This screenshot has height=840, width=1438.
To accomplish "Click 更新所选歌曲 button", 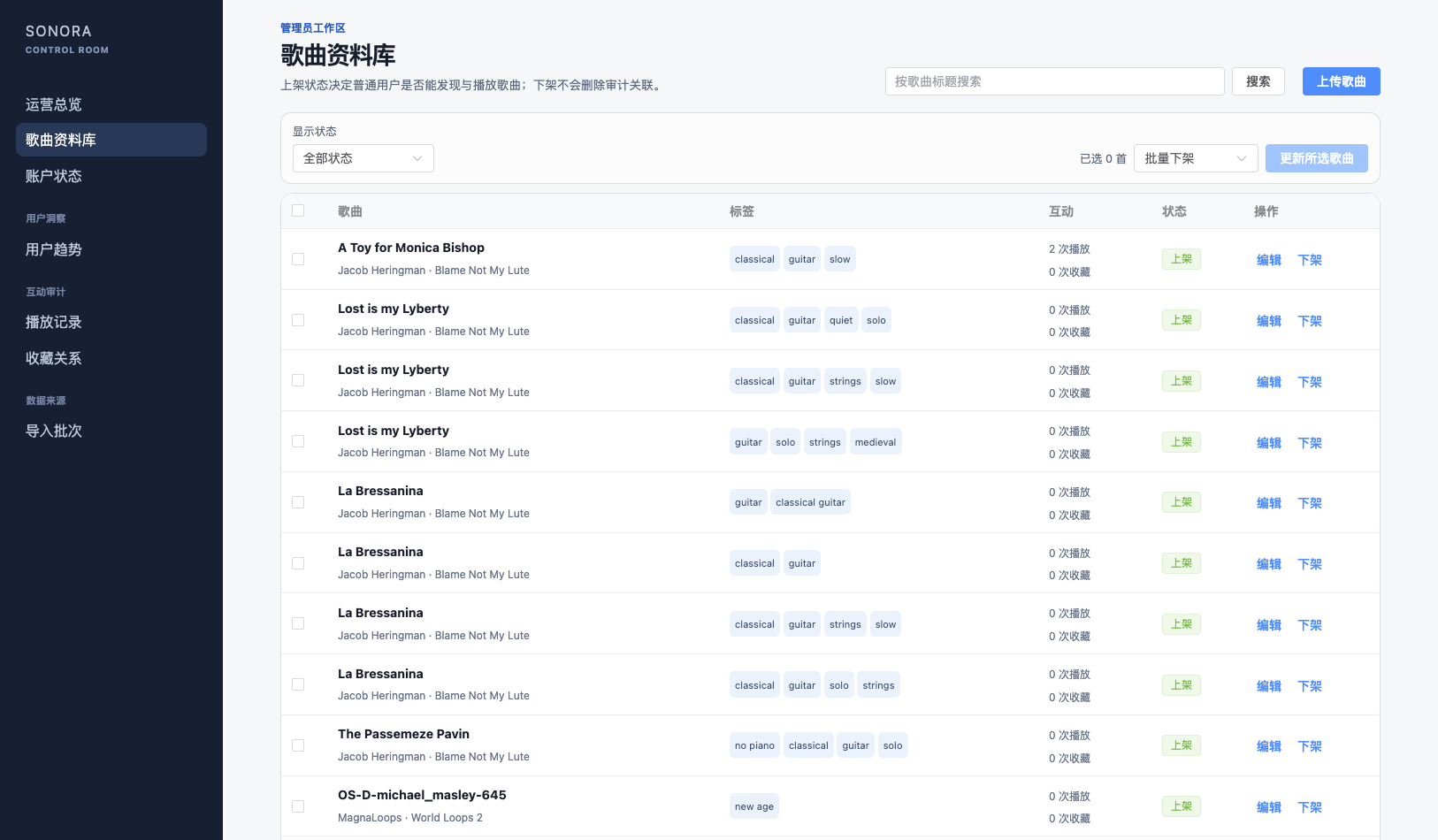I will click(x=1316, y=158).
